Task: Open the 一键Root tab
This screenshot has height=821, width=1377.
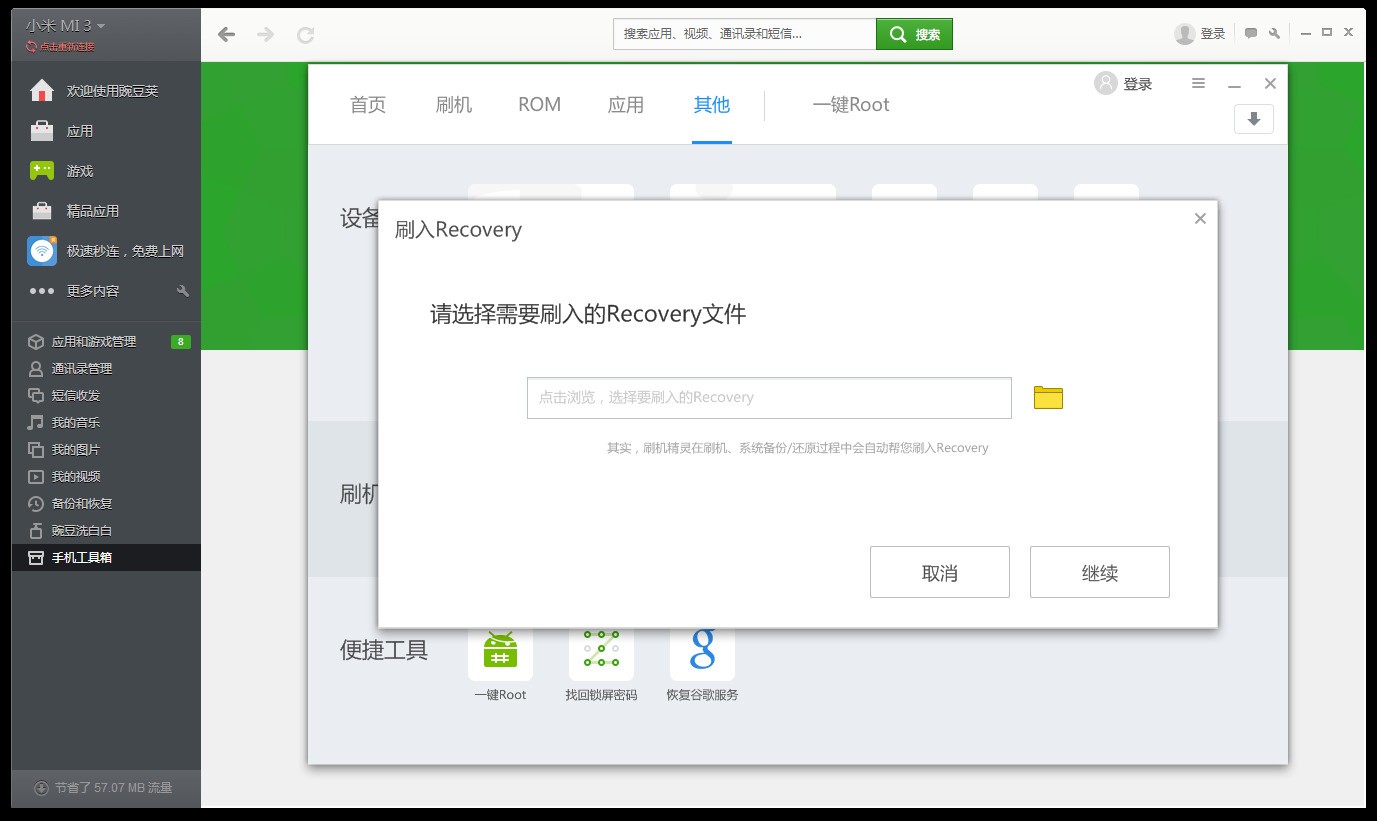Action: [x=851, y=105]
